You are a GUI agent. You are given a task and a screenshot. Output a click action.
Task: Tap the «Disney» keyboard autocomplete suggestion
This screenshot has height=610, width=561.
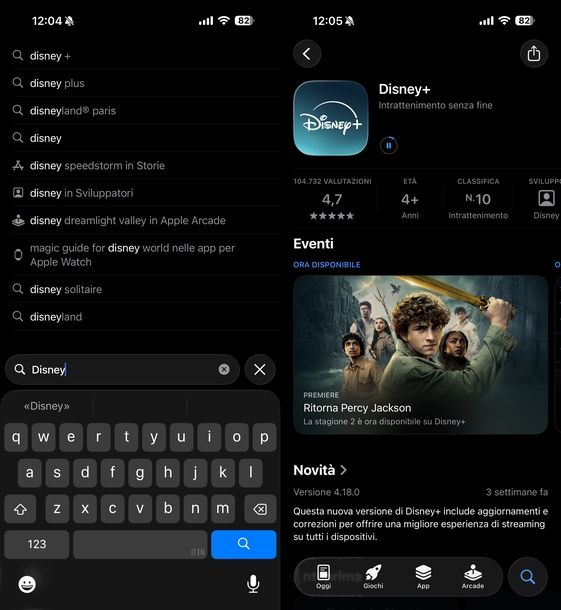pyautogui.click(x=47, y=406)
